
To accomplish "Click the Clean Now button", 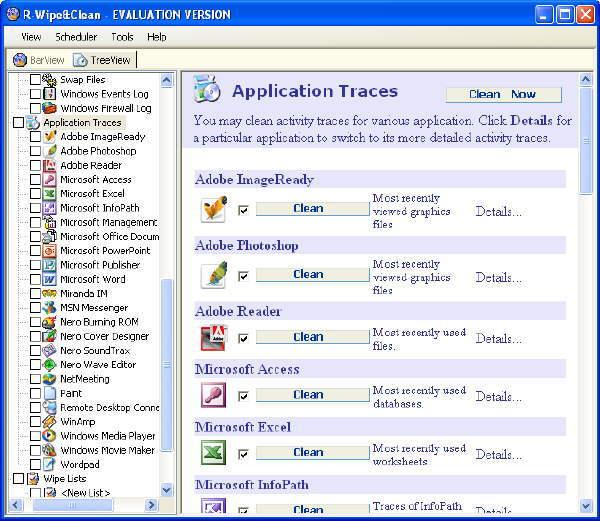I will pyautogui.click(x=503, y=94).
